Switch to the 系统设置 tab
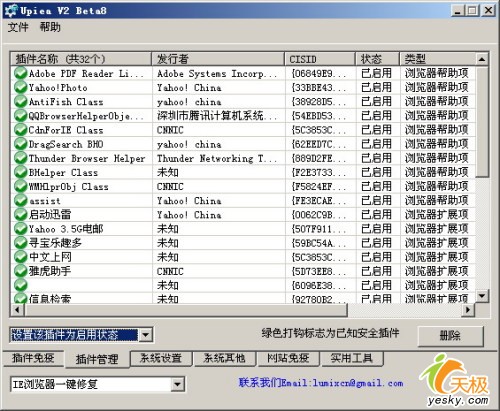 (x=161, y=359)
